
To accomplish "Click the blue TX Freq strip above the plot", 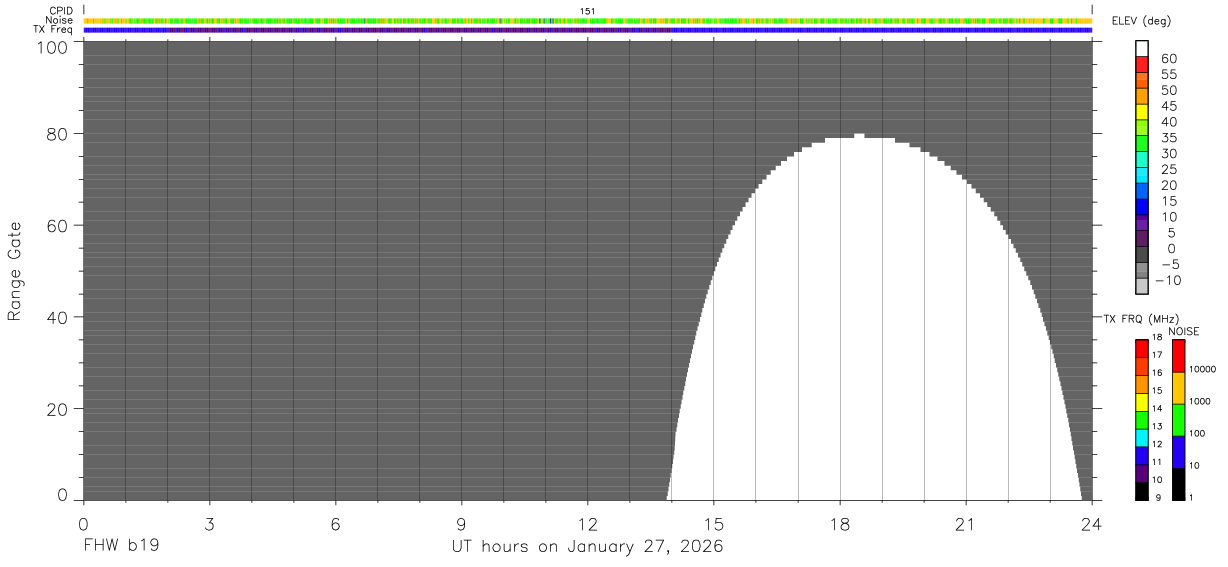I will pyautogui.click(x=588, y=30).
